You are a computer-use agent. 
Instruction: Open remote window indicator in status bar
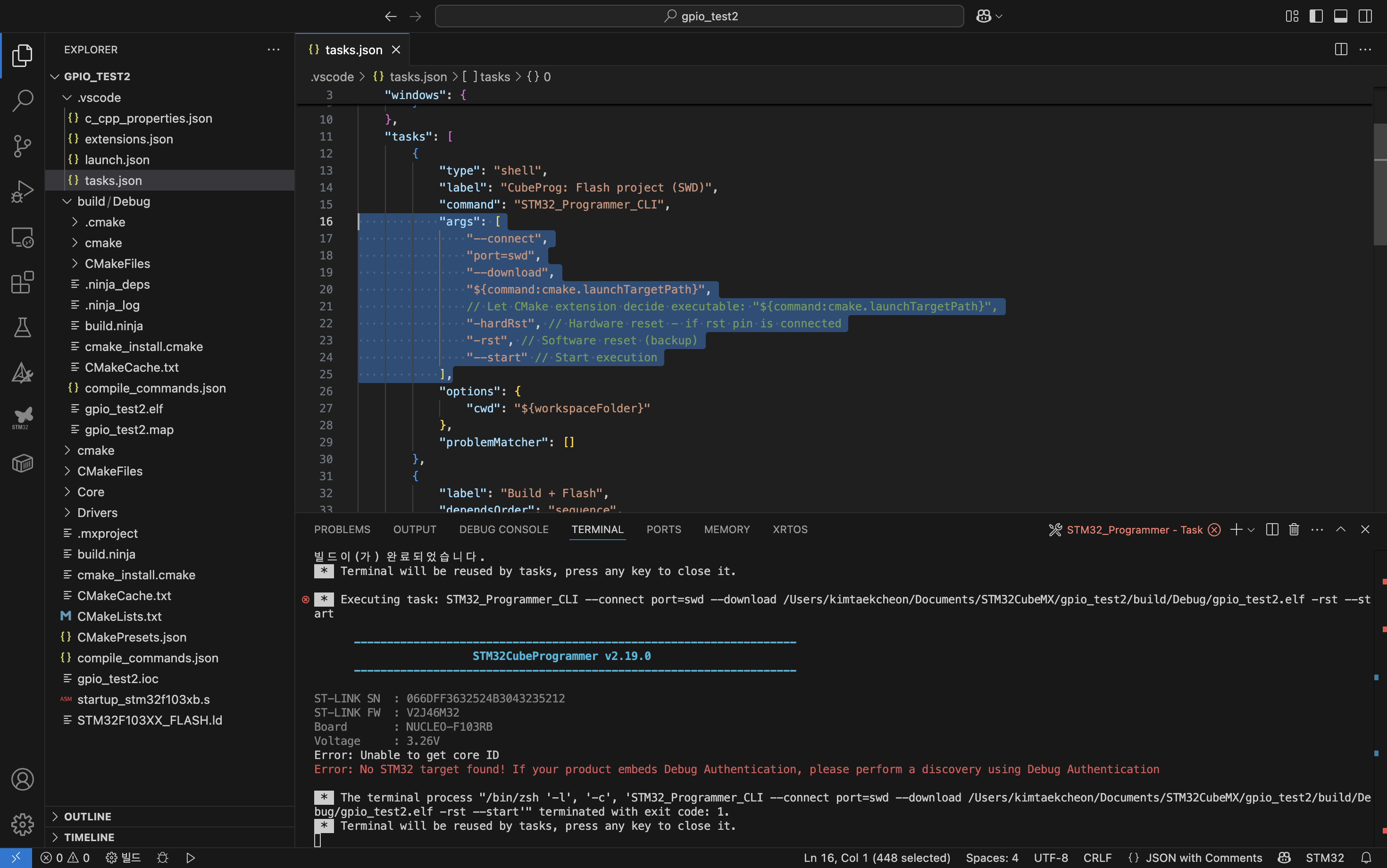pyautogui.click(x=16, y=858)
